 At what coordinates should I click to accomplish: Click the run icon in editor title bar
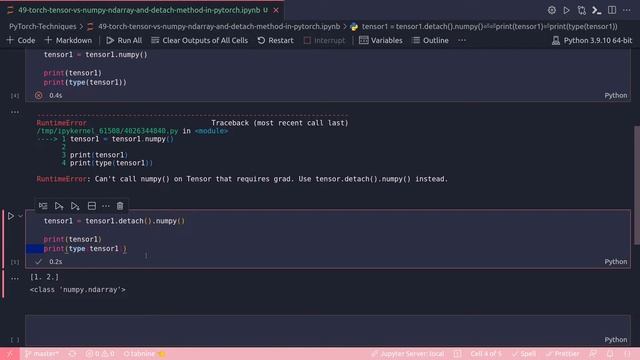click(567, 10)
